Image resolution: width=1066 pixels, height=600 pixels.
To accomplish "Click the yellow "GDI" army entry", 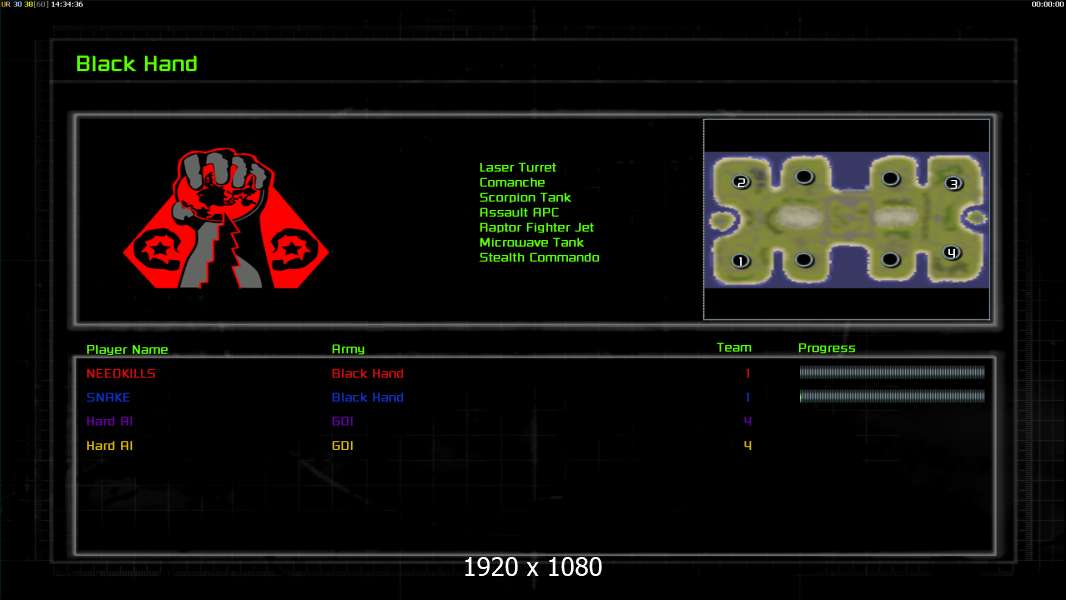I will click(342, 446).
